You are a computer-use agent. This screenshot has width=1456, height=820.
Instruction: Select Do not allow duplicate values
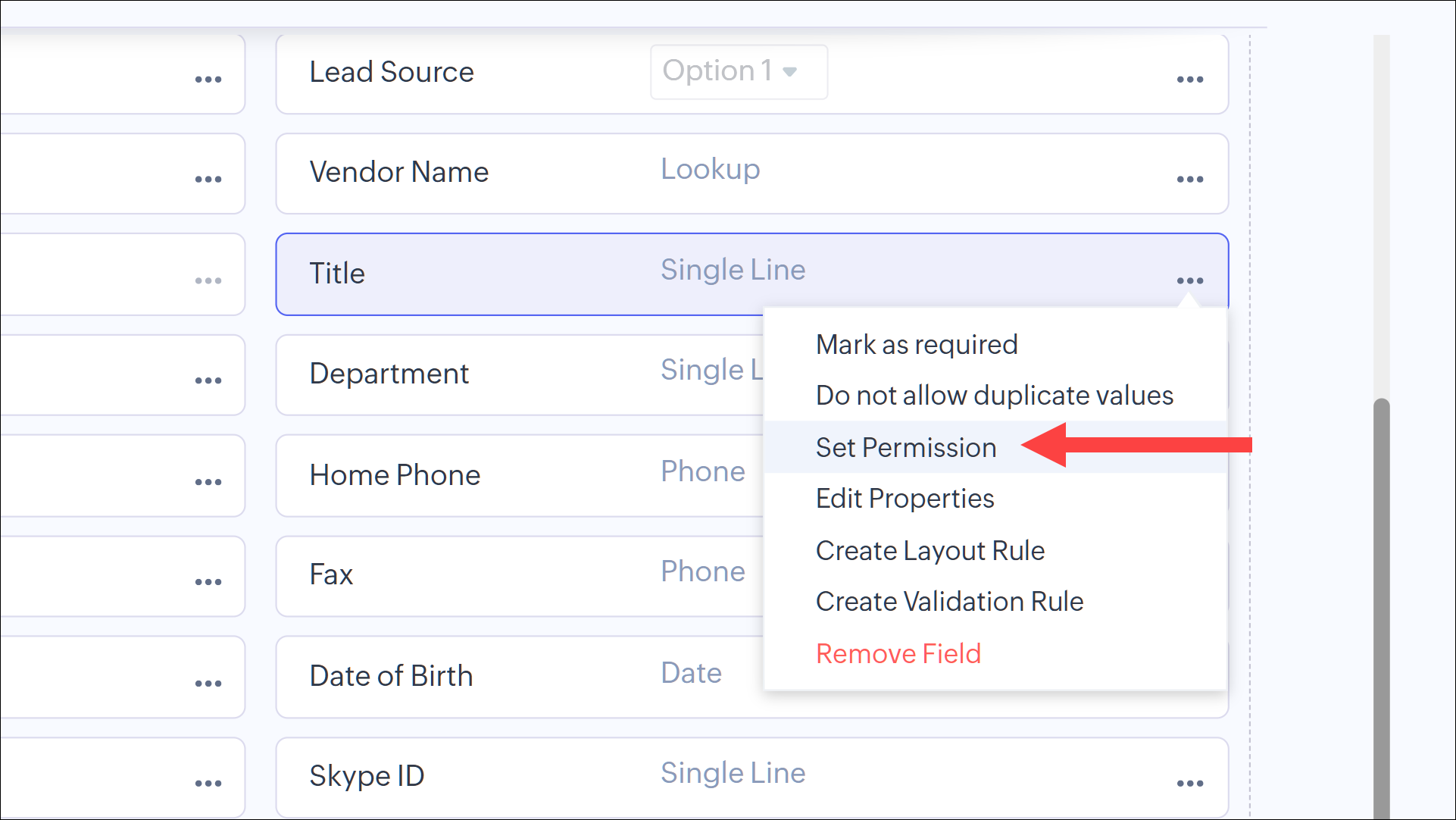click(x=994, y=396)
